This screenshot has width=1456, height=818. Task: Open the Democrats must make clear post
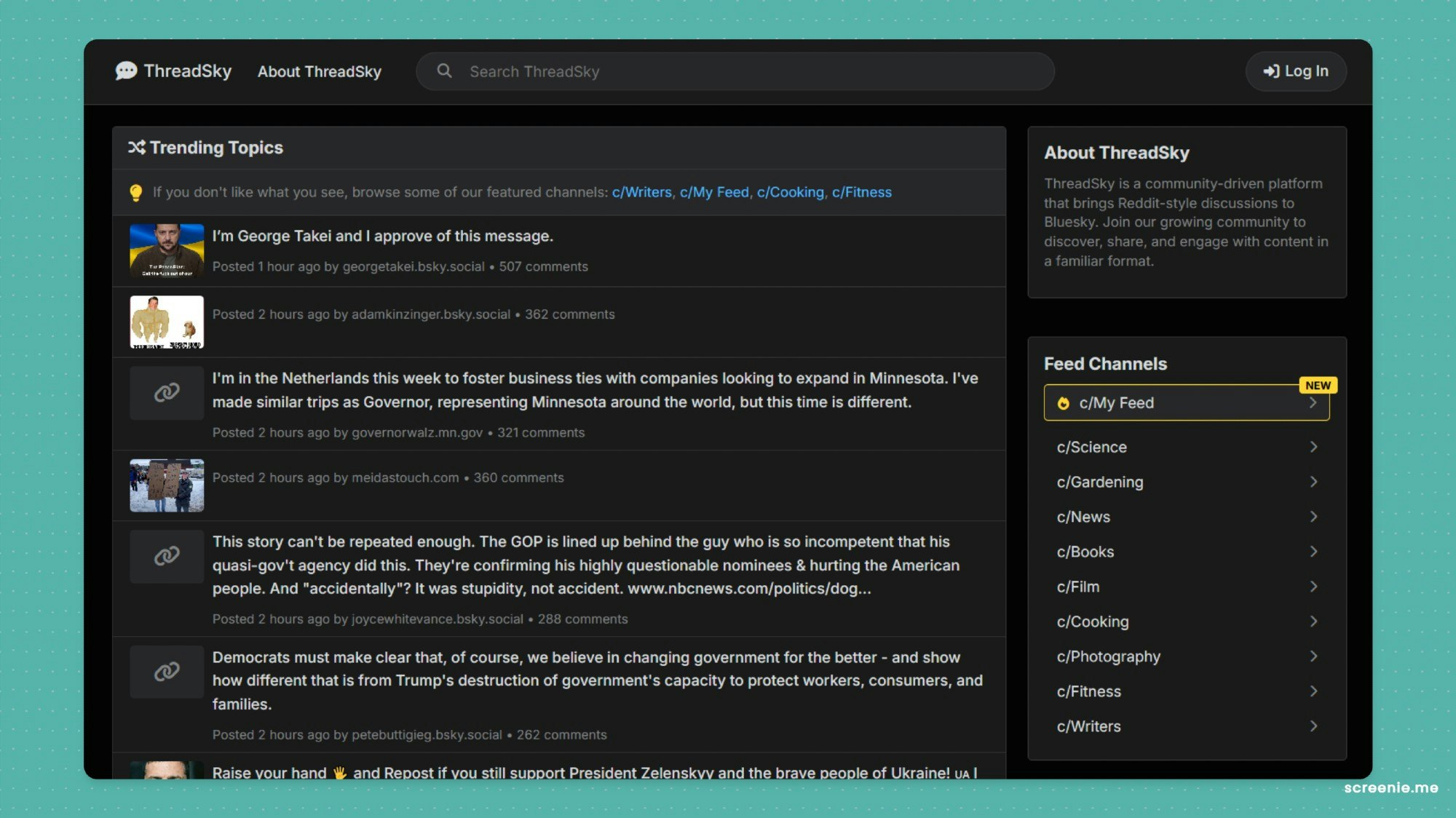(x=597, y=680)
